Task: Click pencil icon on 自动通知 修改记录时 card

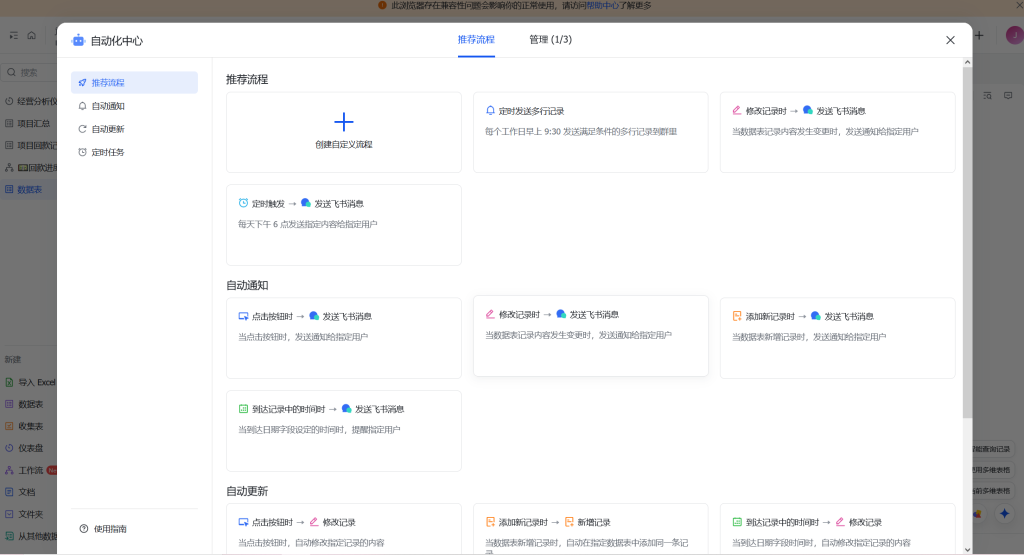Action: point(490,314)
